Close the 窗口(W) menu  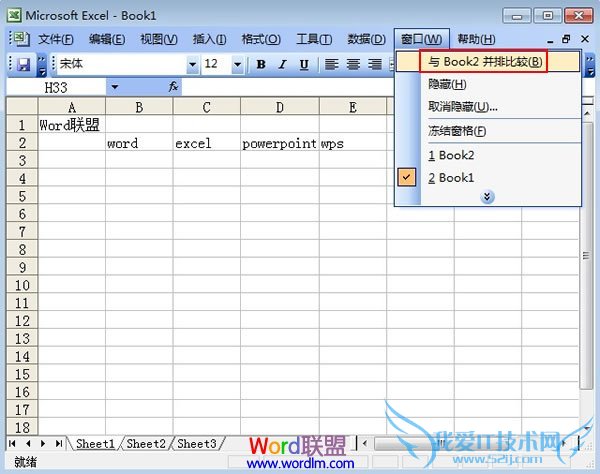pyautogui.click(x=422, y=39)
